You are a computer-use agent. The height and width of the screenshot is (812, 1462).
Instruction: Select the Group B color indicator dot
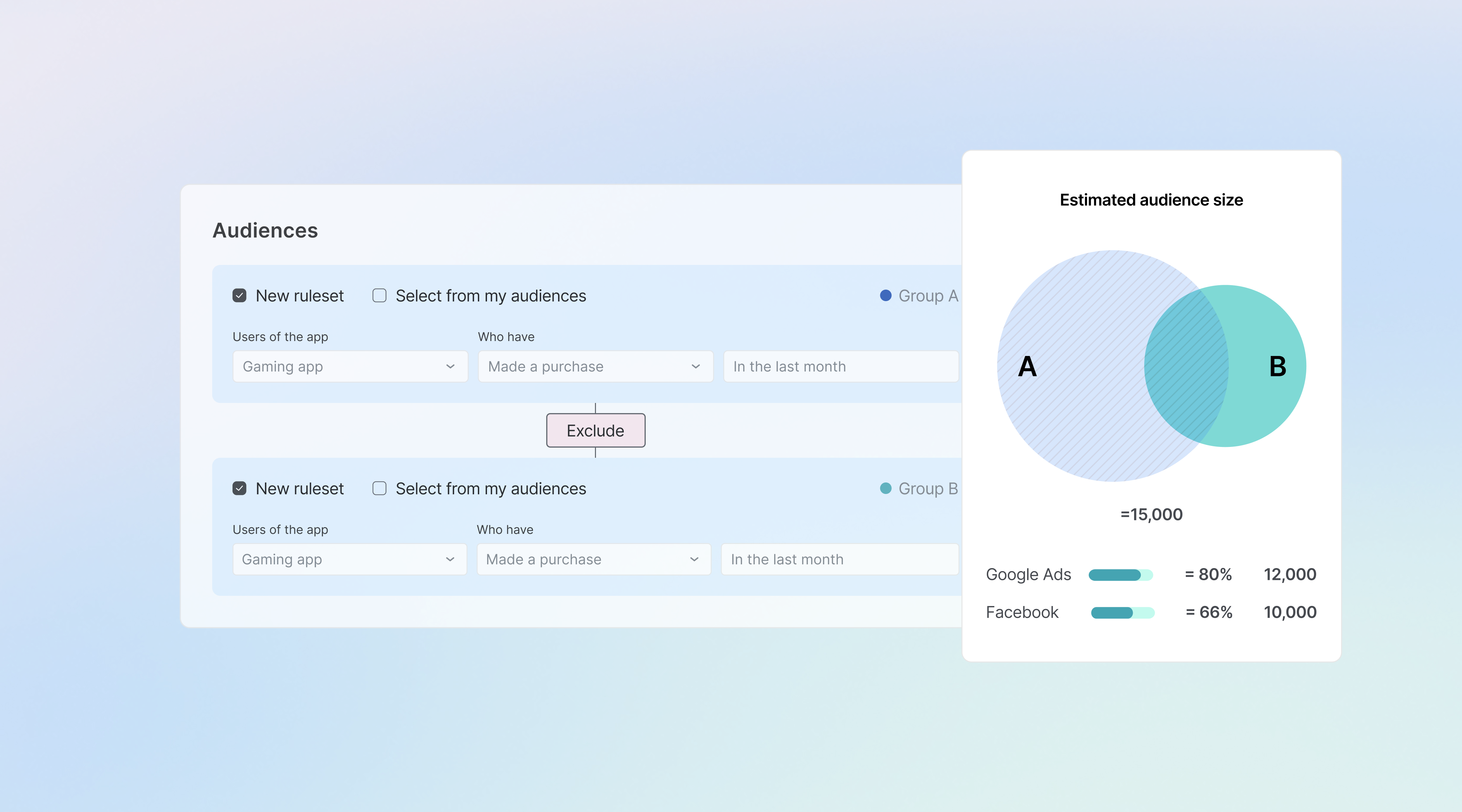[885, 488]
